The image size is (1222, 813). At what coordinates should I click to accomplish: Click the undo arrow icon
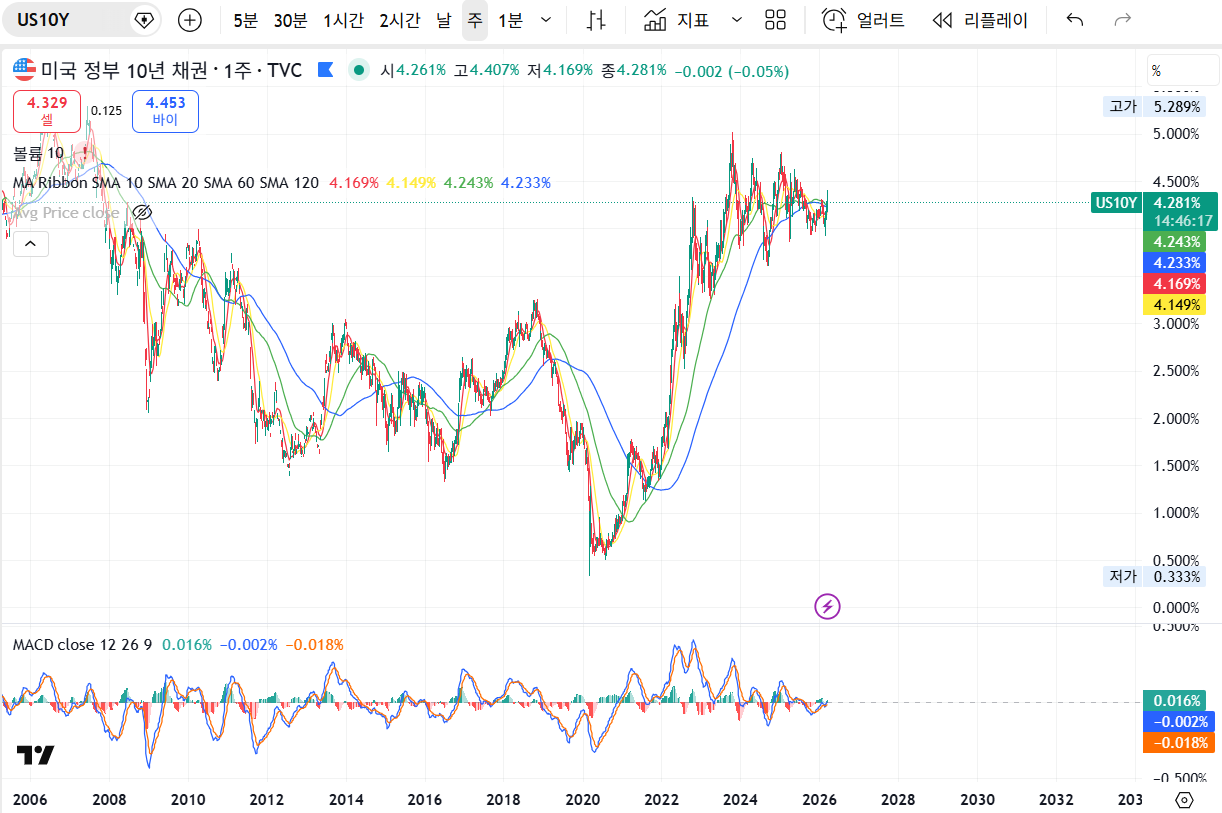[1075, 20]
